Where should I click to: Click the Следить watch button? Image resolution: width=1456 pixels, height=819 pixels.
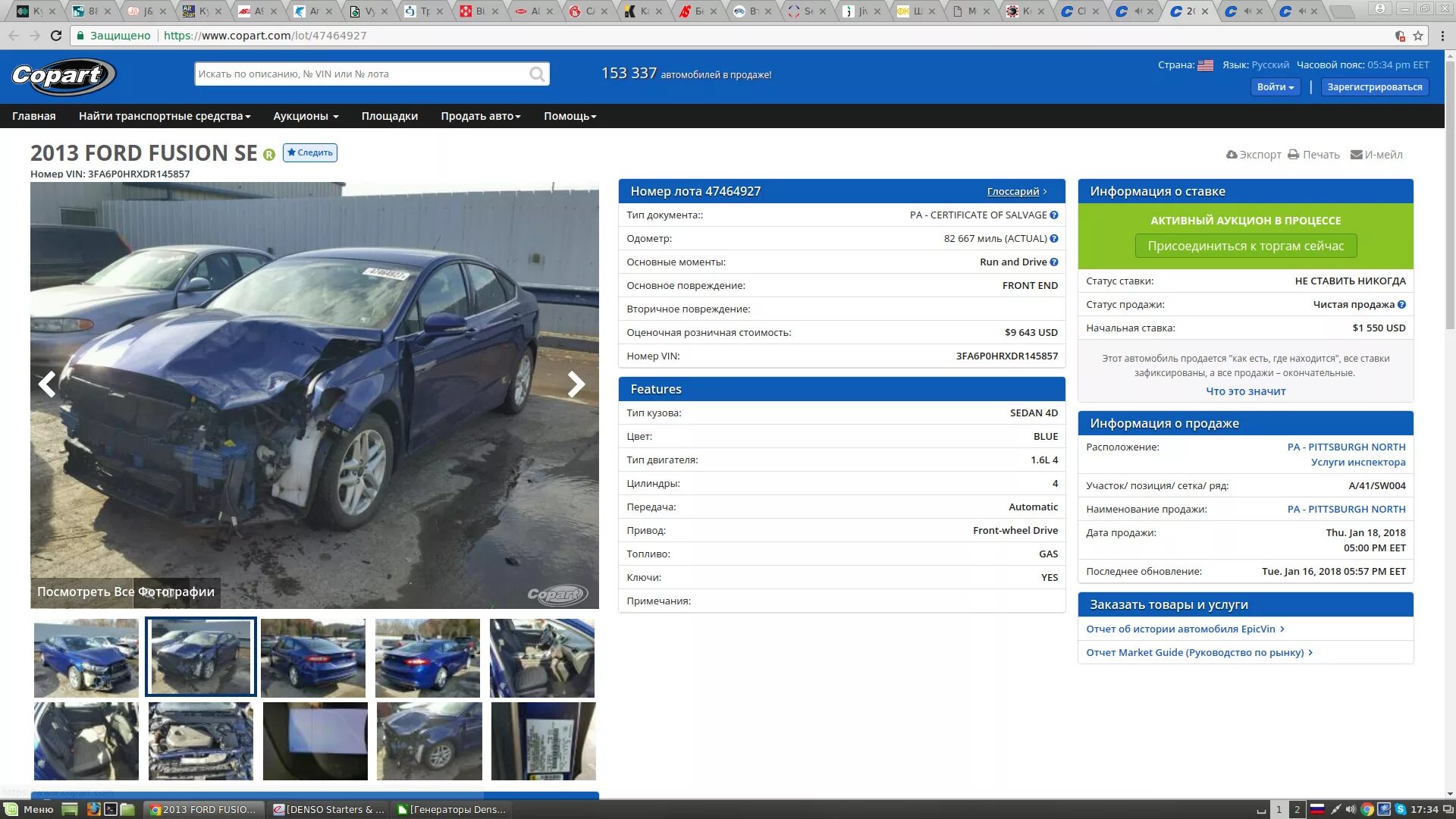pos(310,153)
